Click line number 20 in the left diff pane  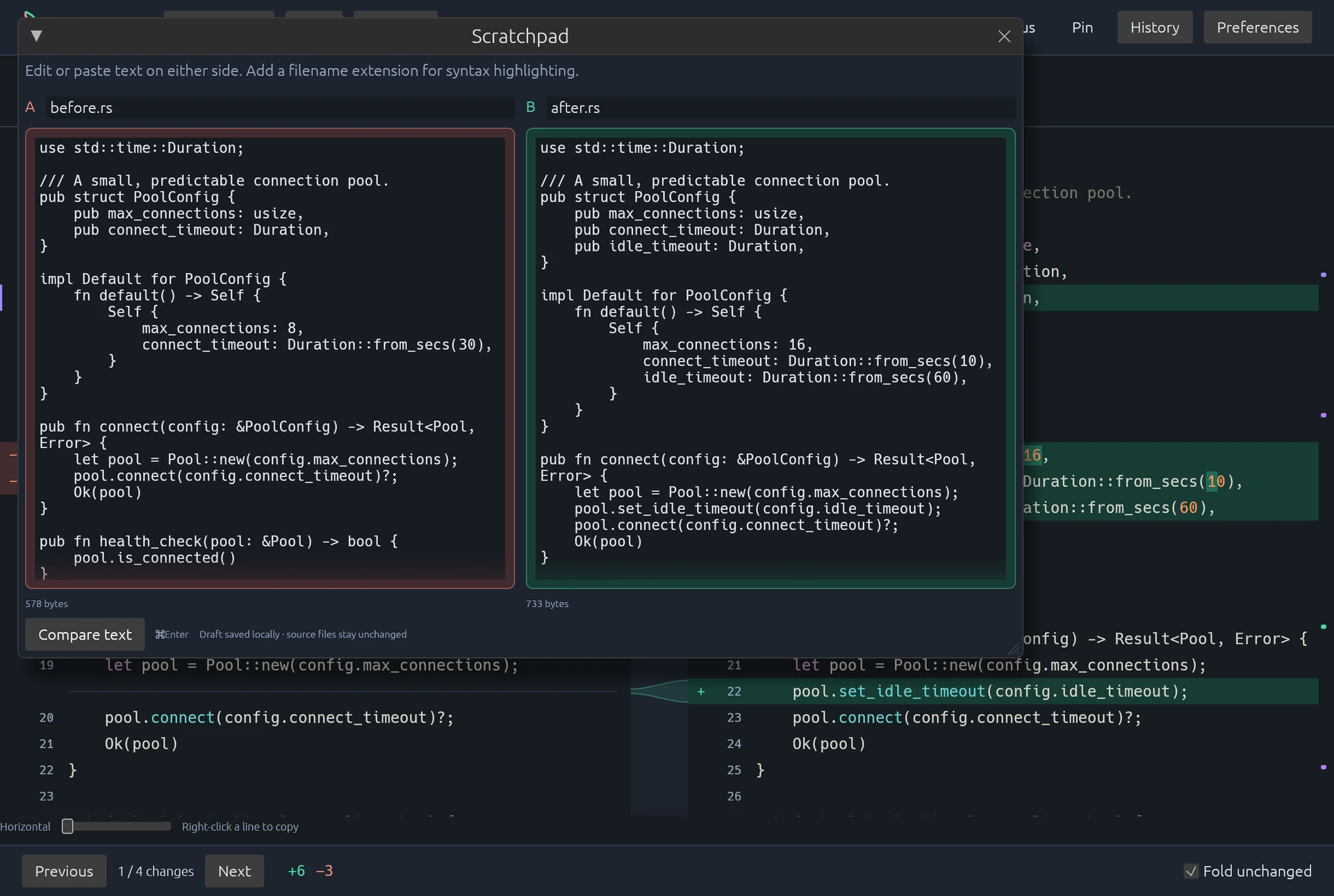tap(47, 717)
